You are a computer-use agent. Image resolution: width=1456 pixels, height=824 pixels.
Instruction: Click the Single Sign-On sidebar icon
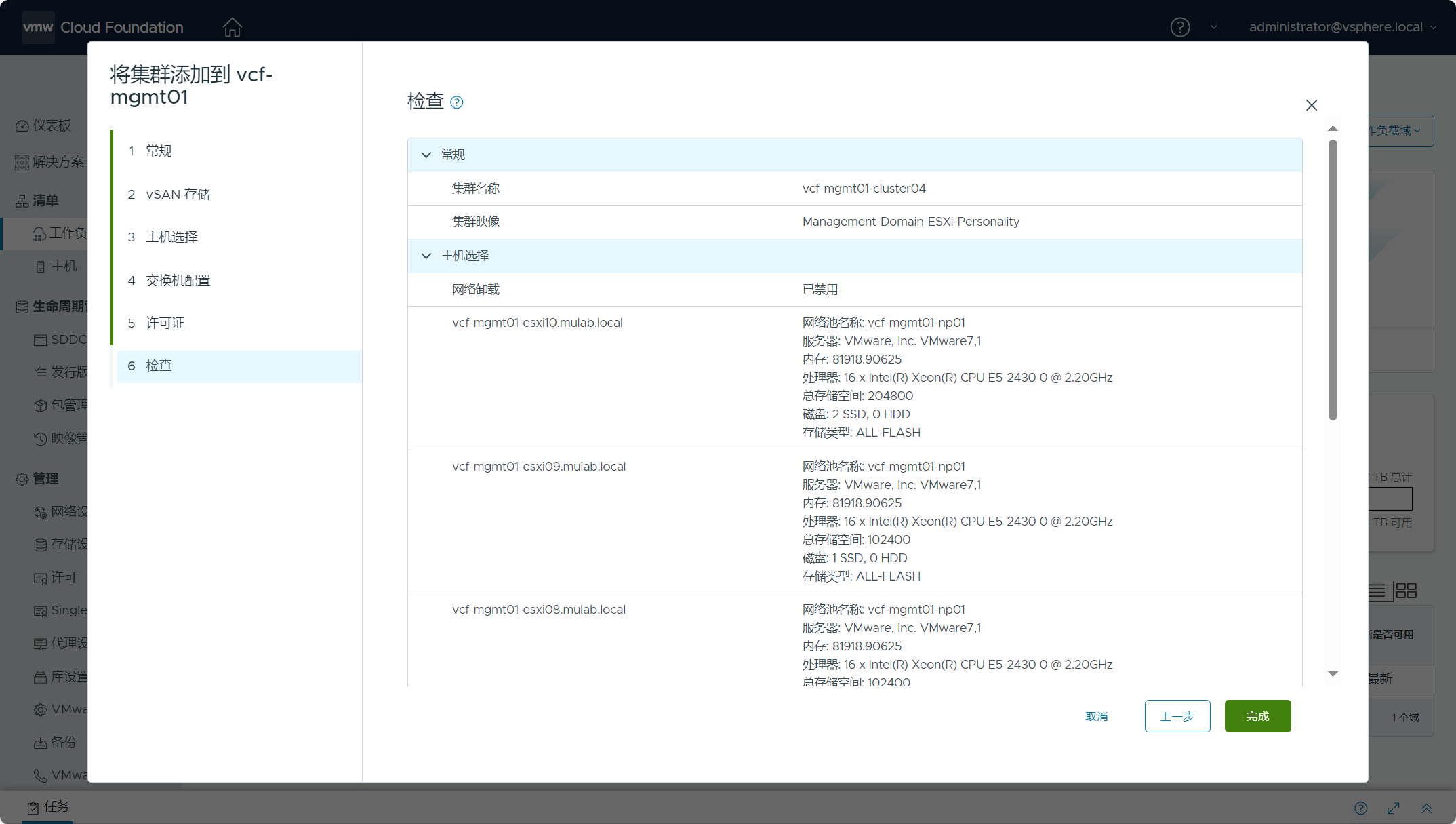pyautogui.click(x=41, y=611)
